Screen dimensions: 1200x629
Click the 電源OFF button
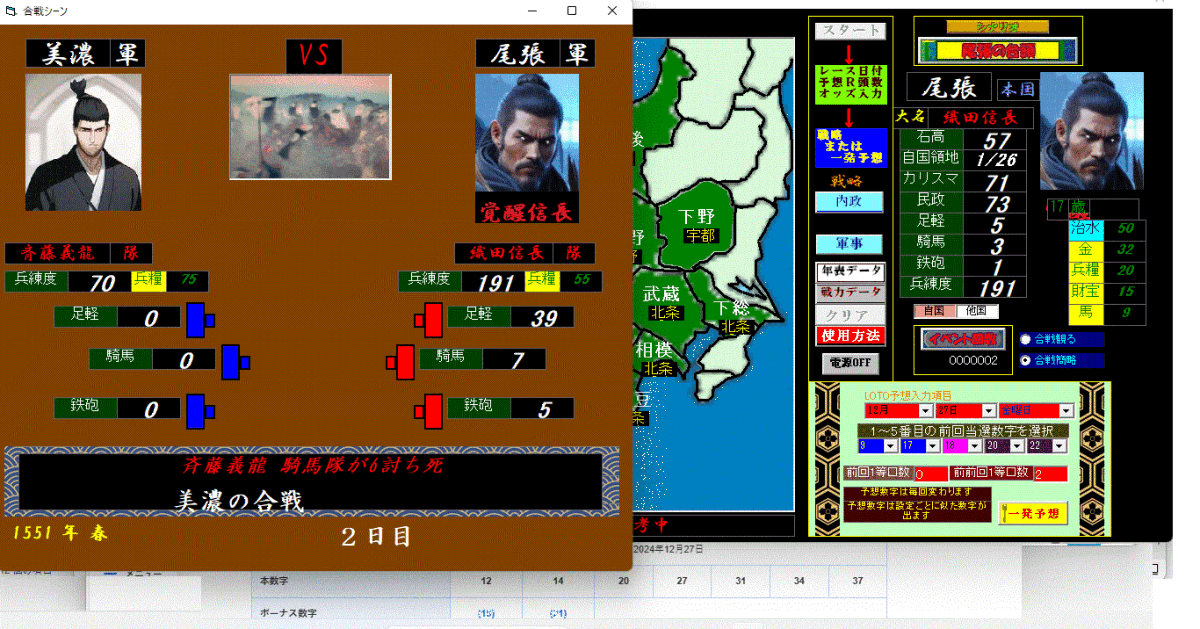pos(850,362)
